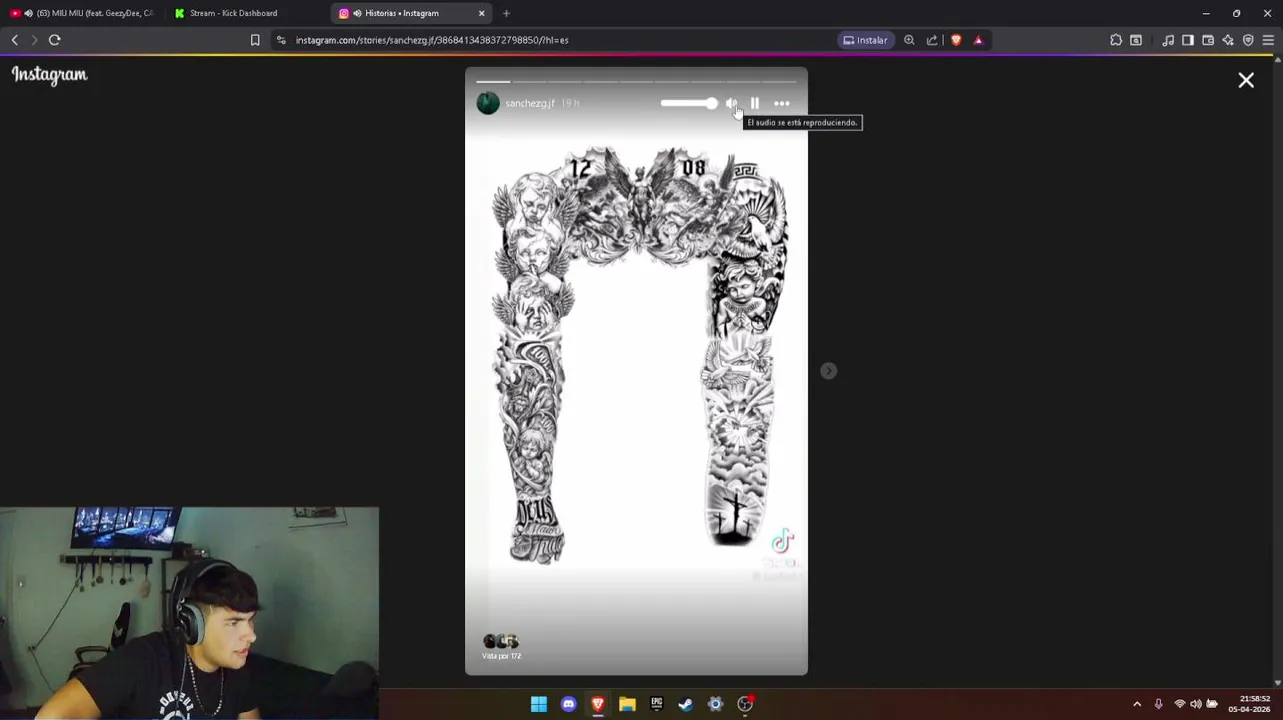This screenshot has height=720, width=1283.
Task: Open the zoom magnifier icon in the address bar
Action: [909, 40]
